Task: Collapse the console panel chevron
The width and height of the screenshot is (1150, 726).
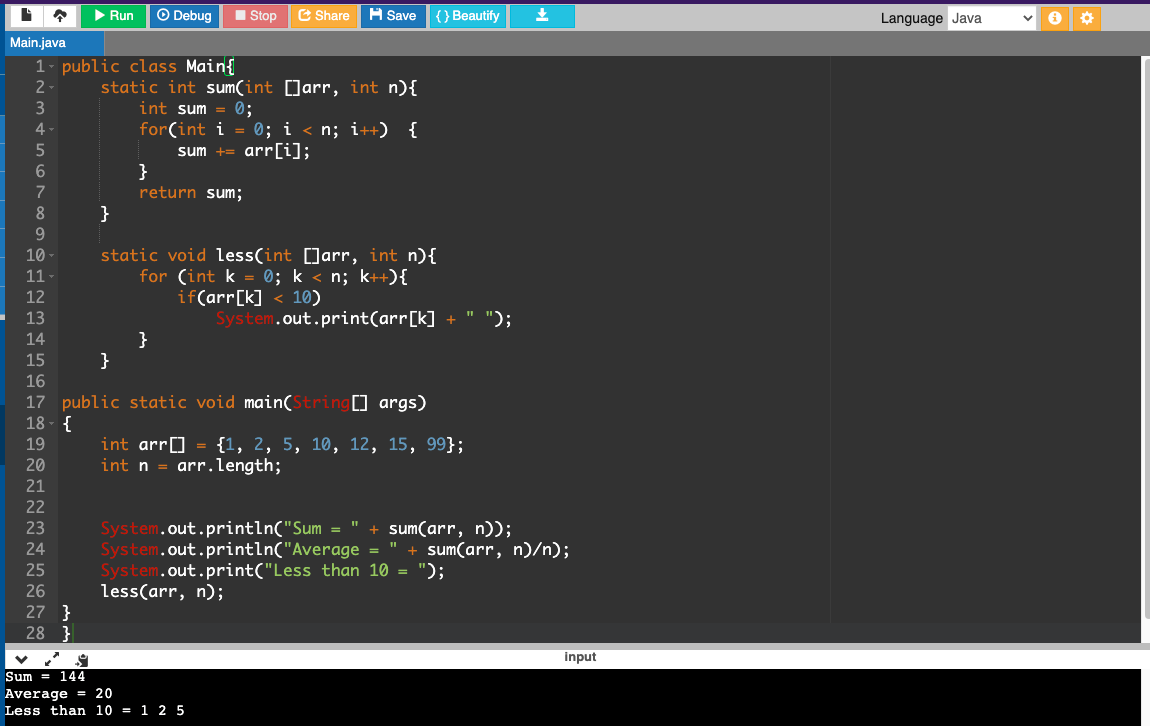Action: coord(20,659)
